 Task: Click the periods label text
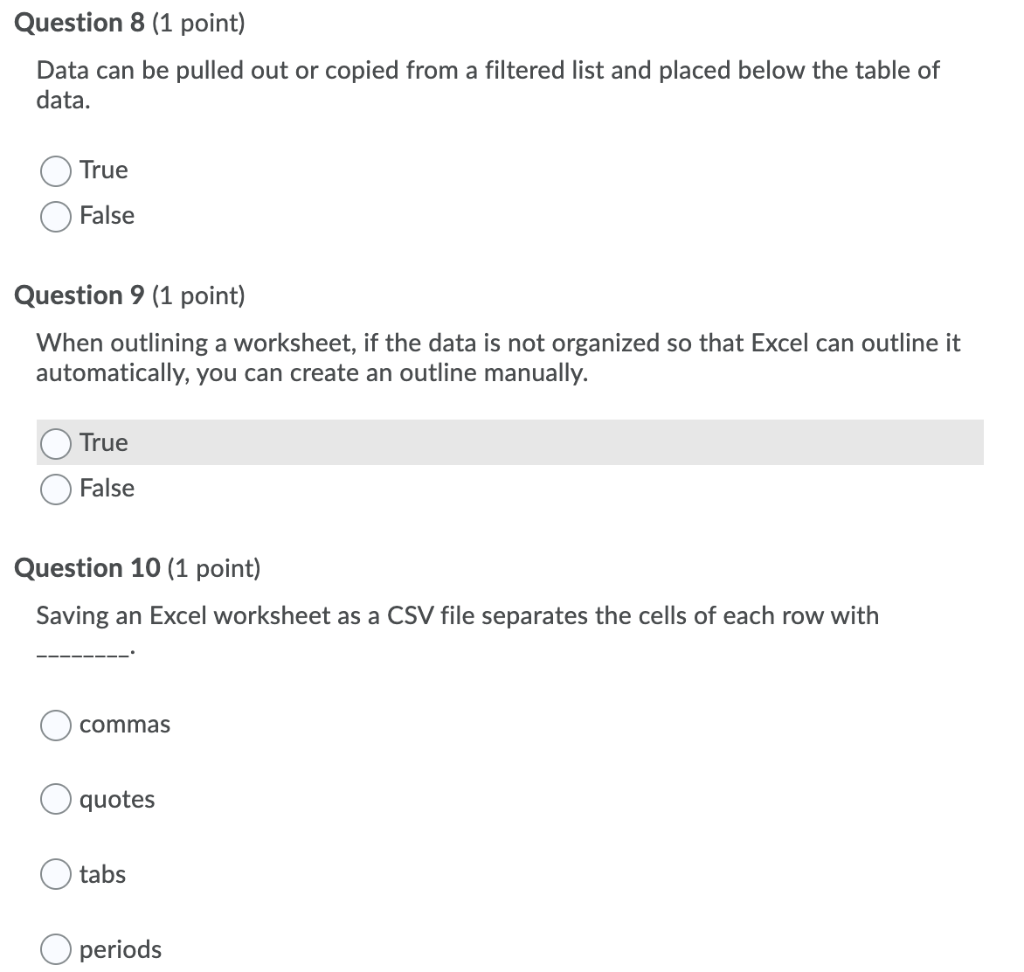pyautogui.click(x=121, y=949)
